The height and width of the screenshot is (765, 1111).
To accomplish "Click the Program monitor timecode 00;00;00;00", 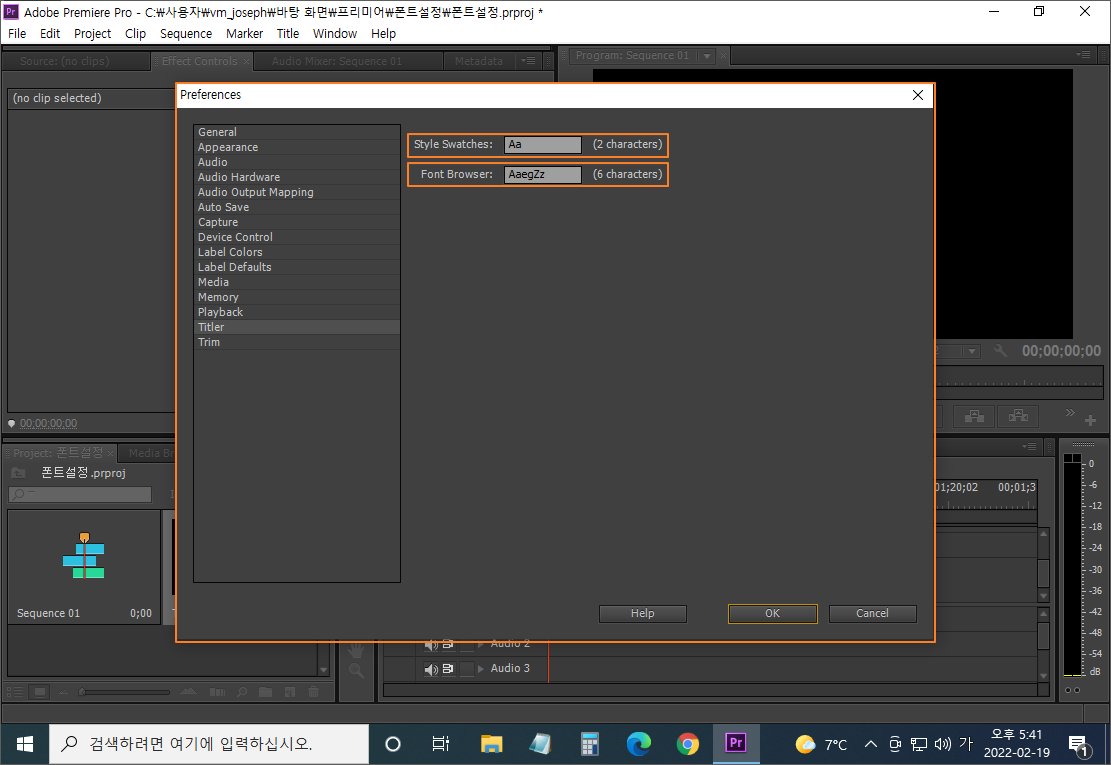I will [1061, 351].
